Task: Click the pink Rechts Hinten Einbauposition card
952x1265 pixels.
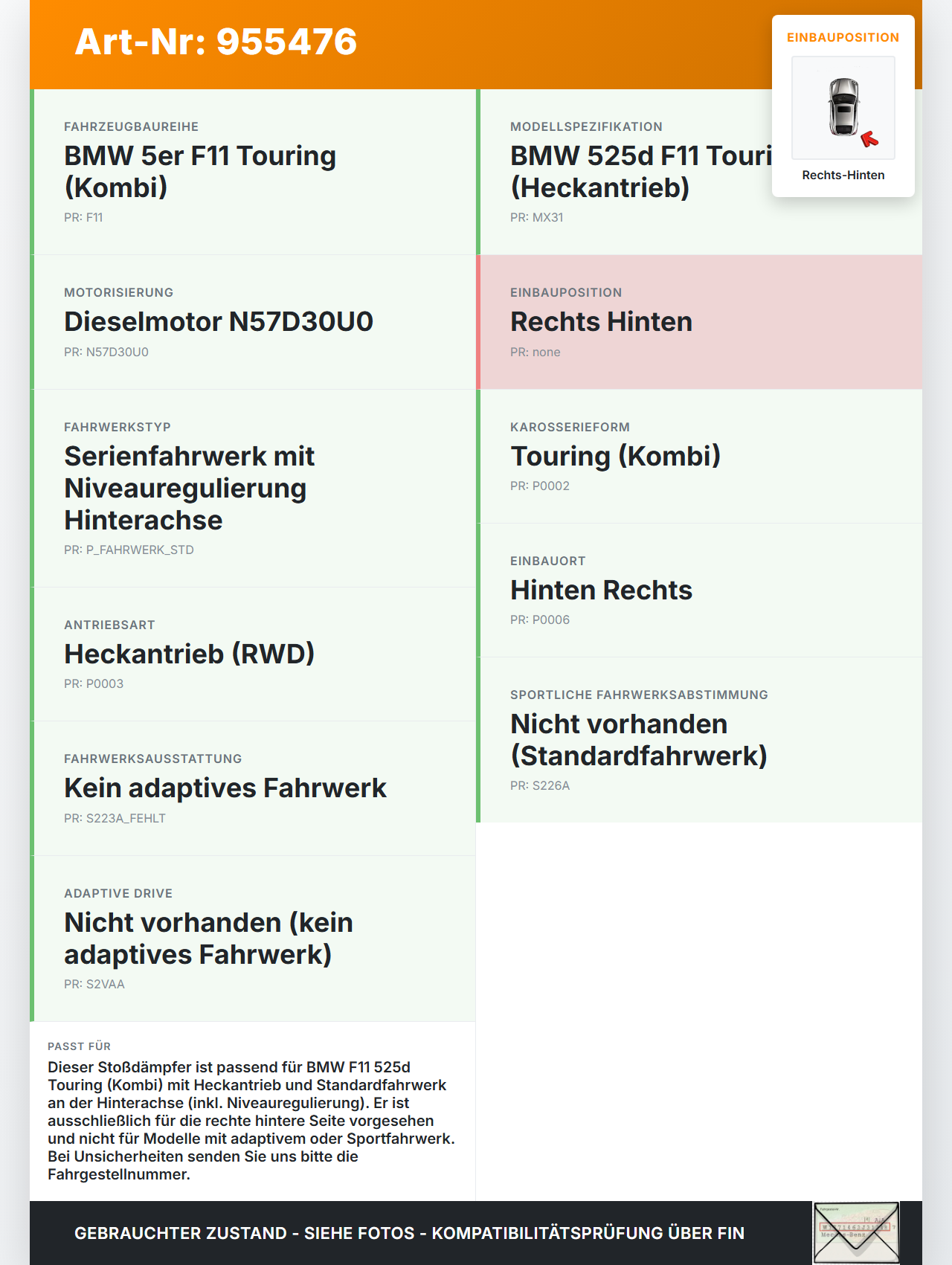Action: 699,322
